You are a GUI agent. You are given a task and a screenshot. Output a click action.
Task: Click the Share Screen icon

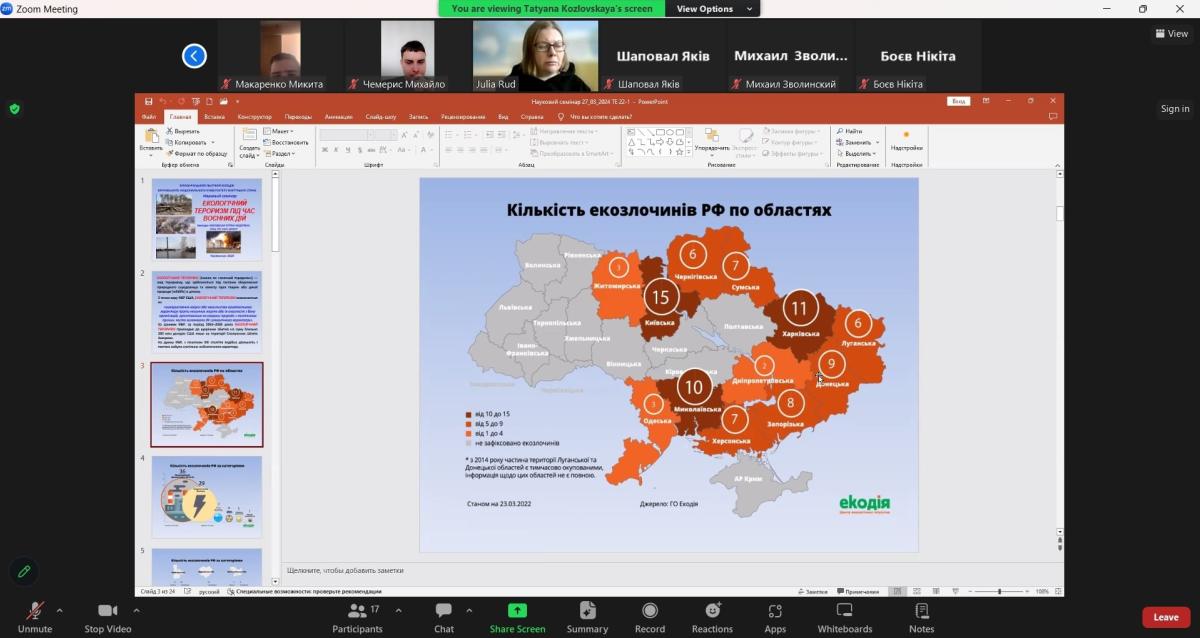pos(517,611)
